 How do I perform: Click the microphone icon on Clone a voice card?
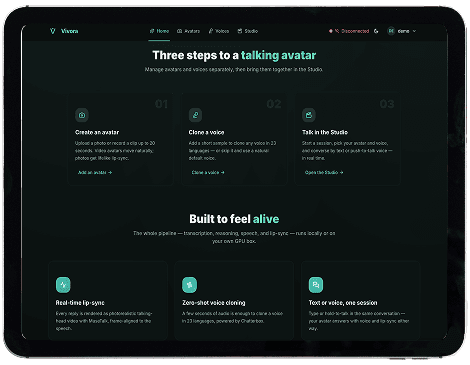click(195, 115)
